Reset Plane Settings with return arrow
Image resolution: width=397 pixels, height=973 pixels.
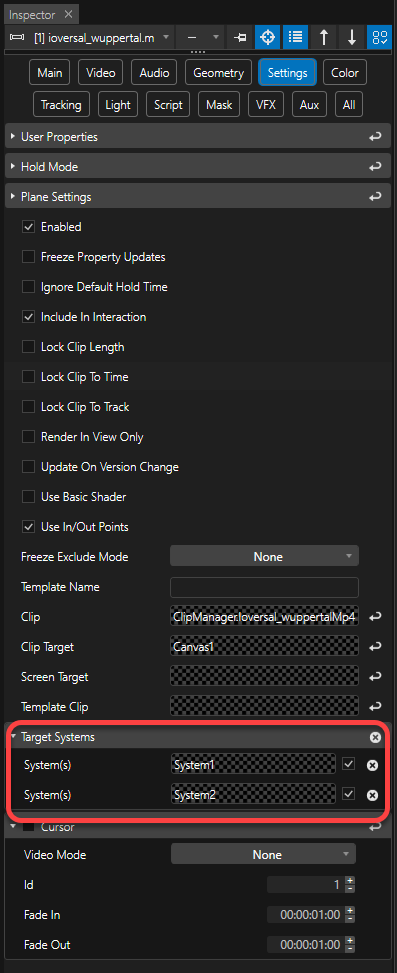coord(375,197)
